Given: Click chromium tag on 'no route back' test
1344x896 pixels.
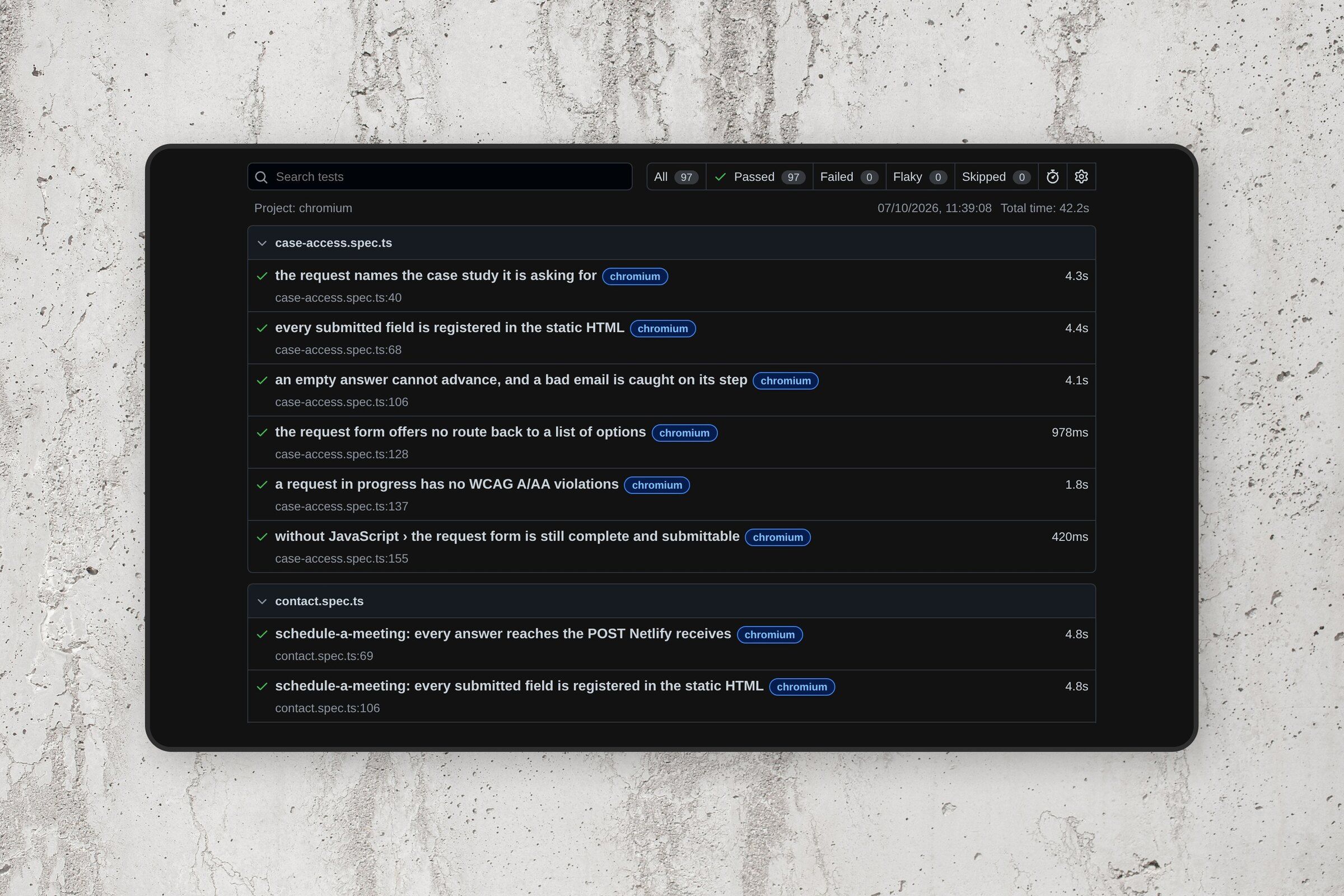Looking at the screenshot, I should pos(684,433).
